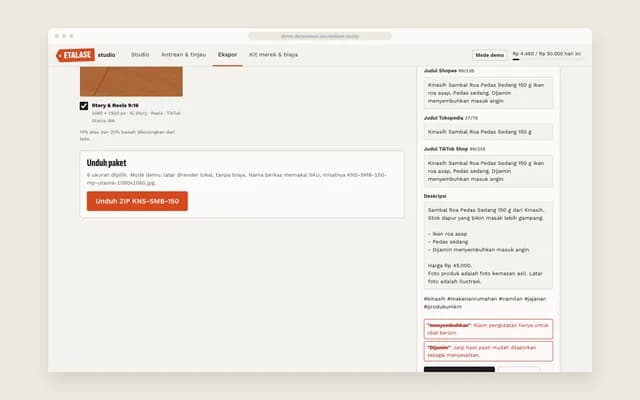Viewport: 640px width, 400px height.
Task: Switch to the Antrean & tinjau tab
Action: [x=183, y=55]
